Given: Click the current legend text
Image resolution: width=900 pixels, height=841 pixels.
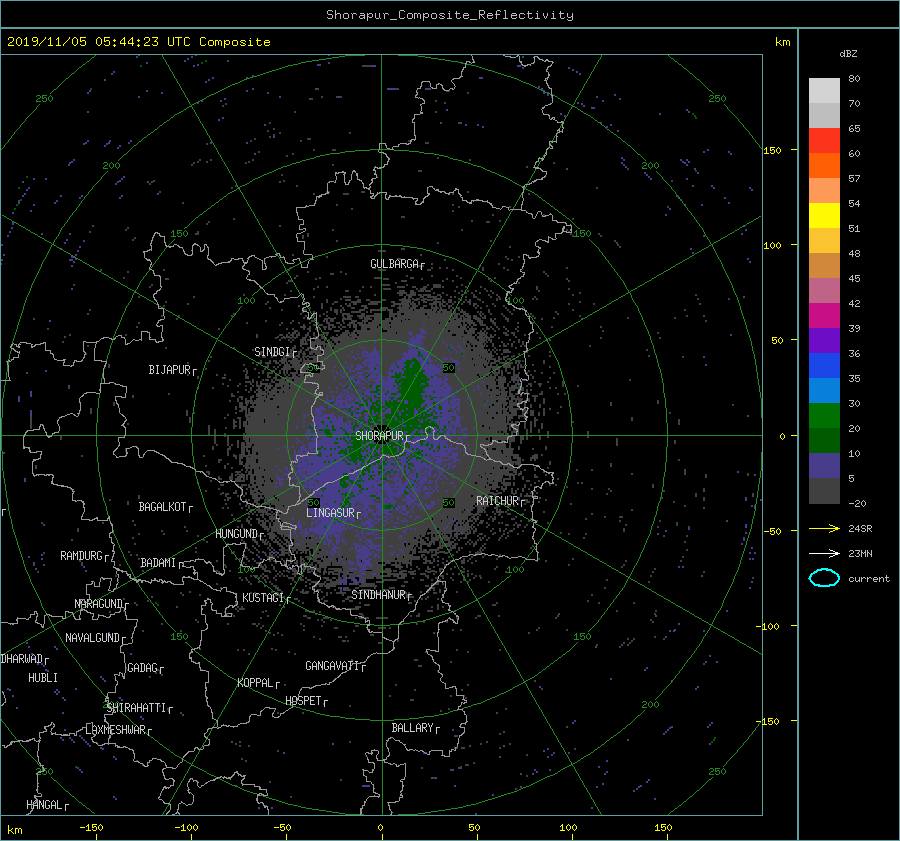Looking at the screenshot, I should pyautogui.click(x=869, y=579).
